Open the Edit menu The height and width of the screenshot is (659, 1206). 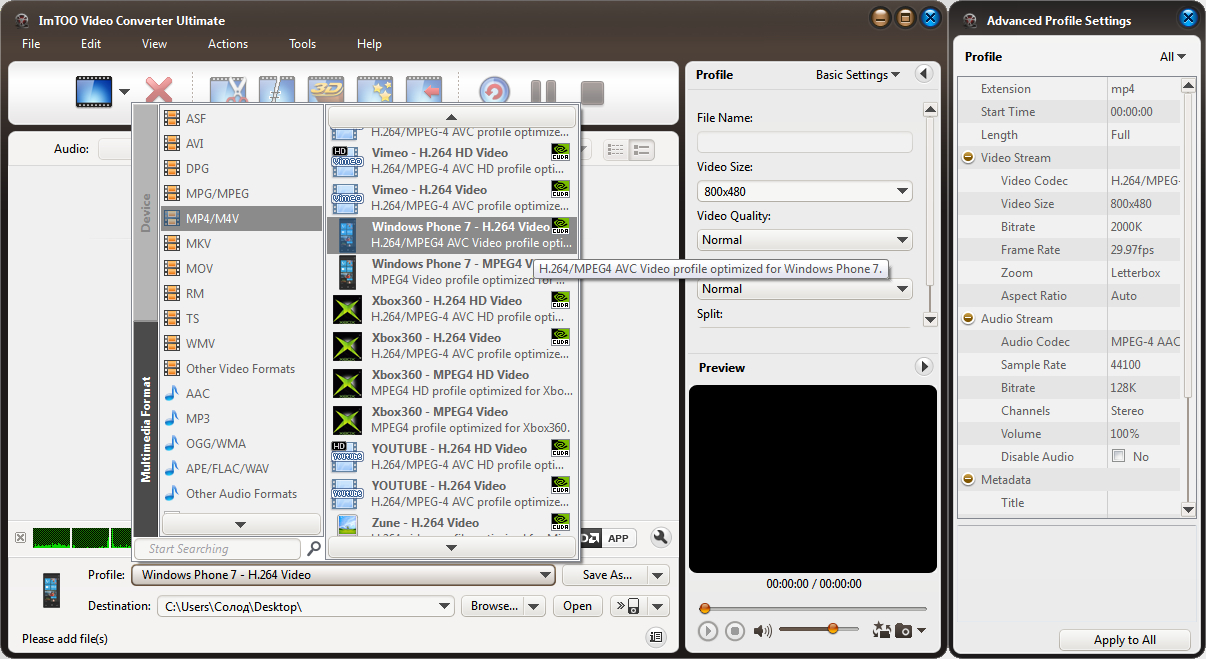pyautogui.click(x=91, y=44)
